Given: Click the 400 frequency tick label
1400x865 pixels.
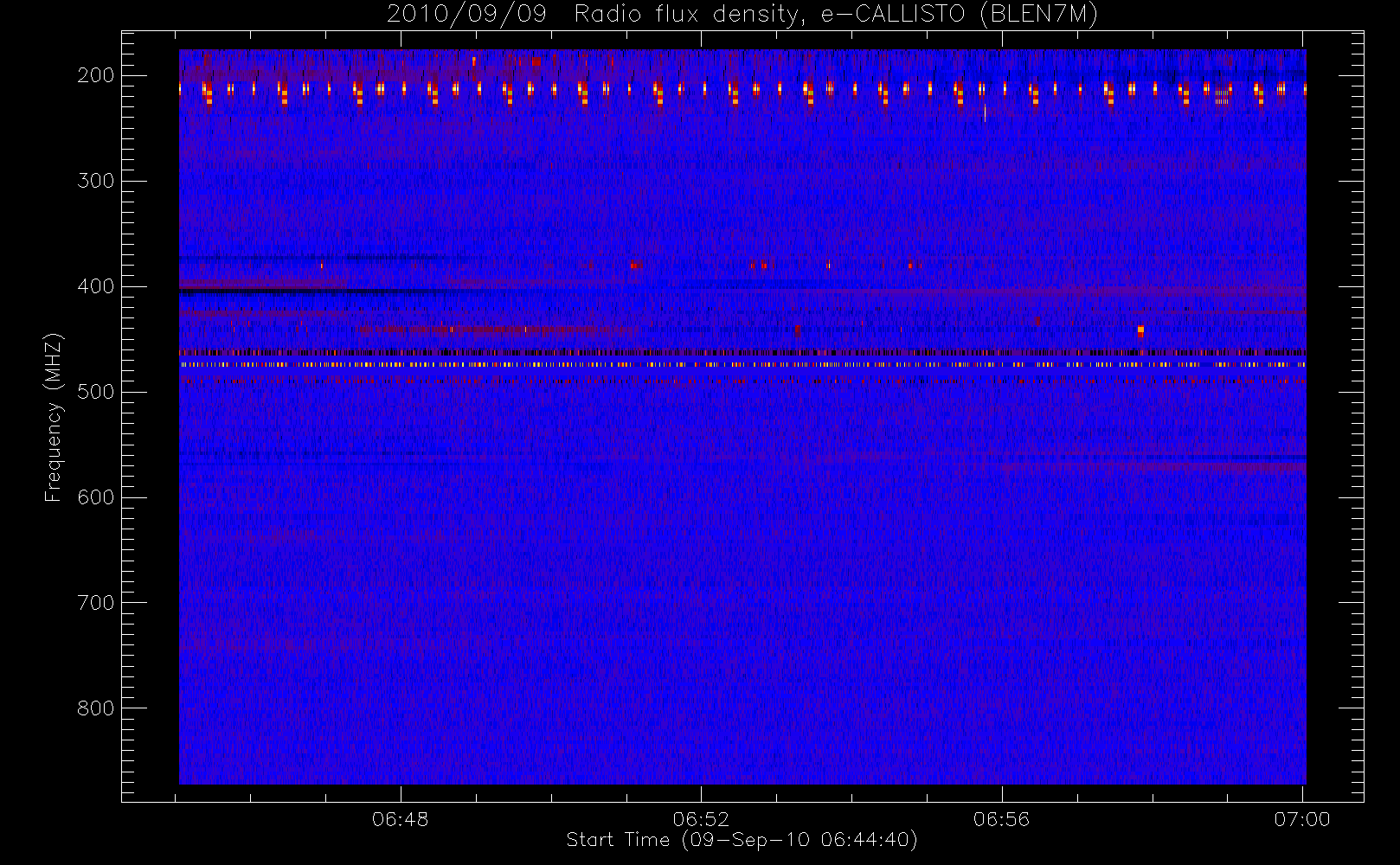Looking at the screenshot, I should [96, 286].
